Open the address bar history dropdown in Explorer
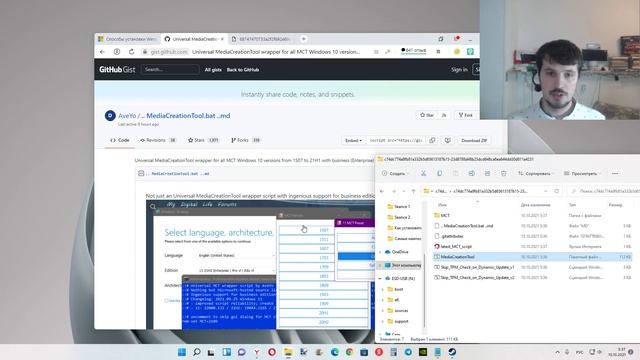The image size is (640, 360). coord(545,191)
